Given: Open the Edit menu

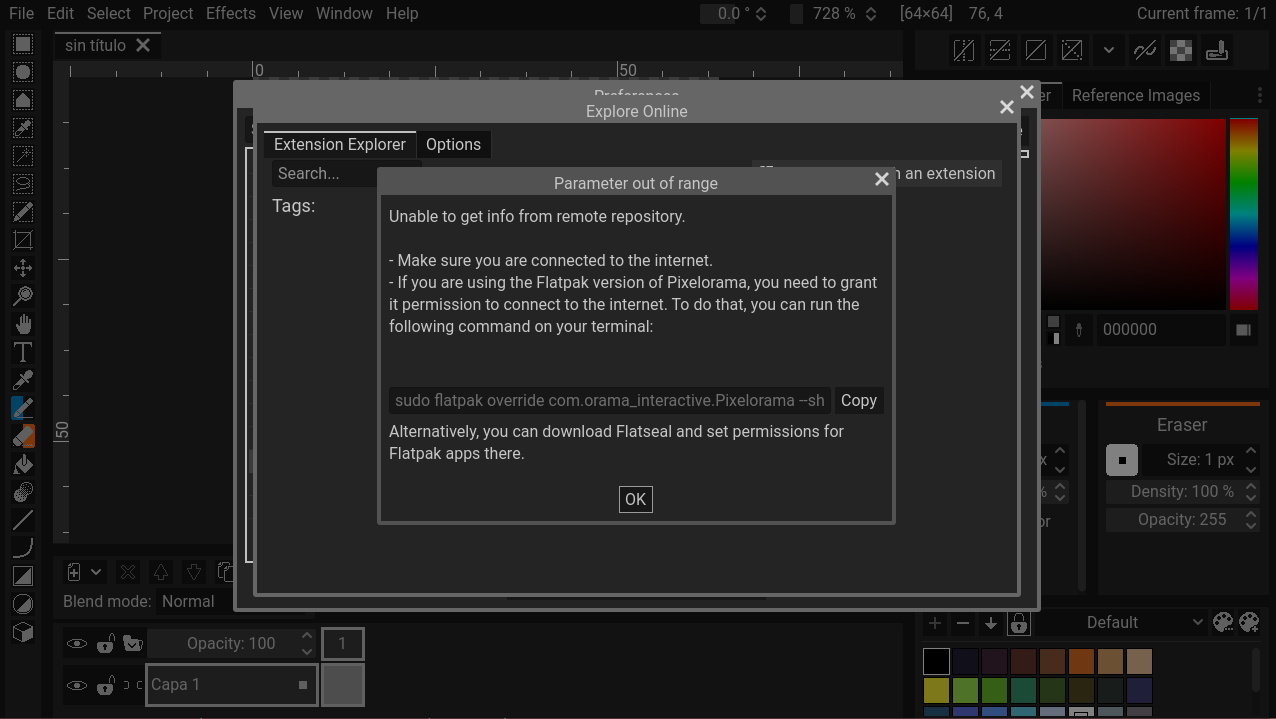Looking at the screenshot, I should click(60, 13).
